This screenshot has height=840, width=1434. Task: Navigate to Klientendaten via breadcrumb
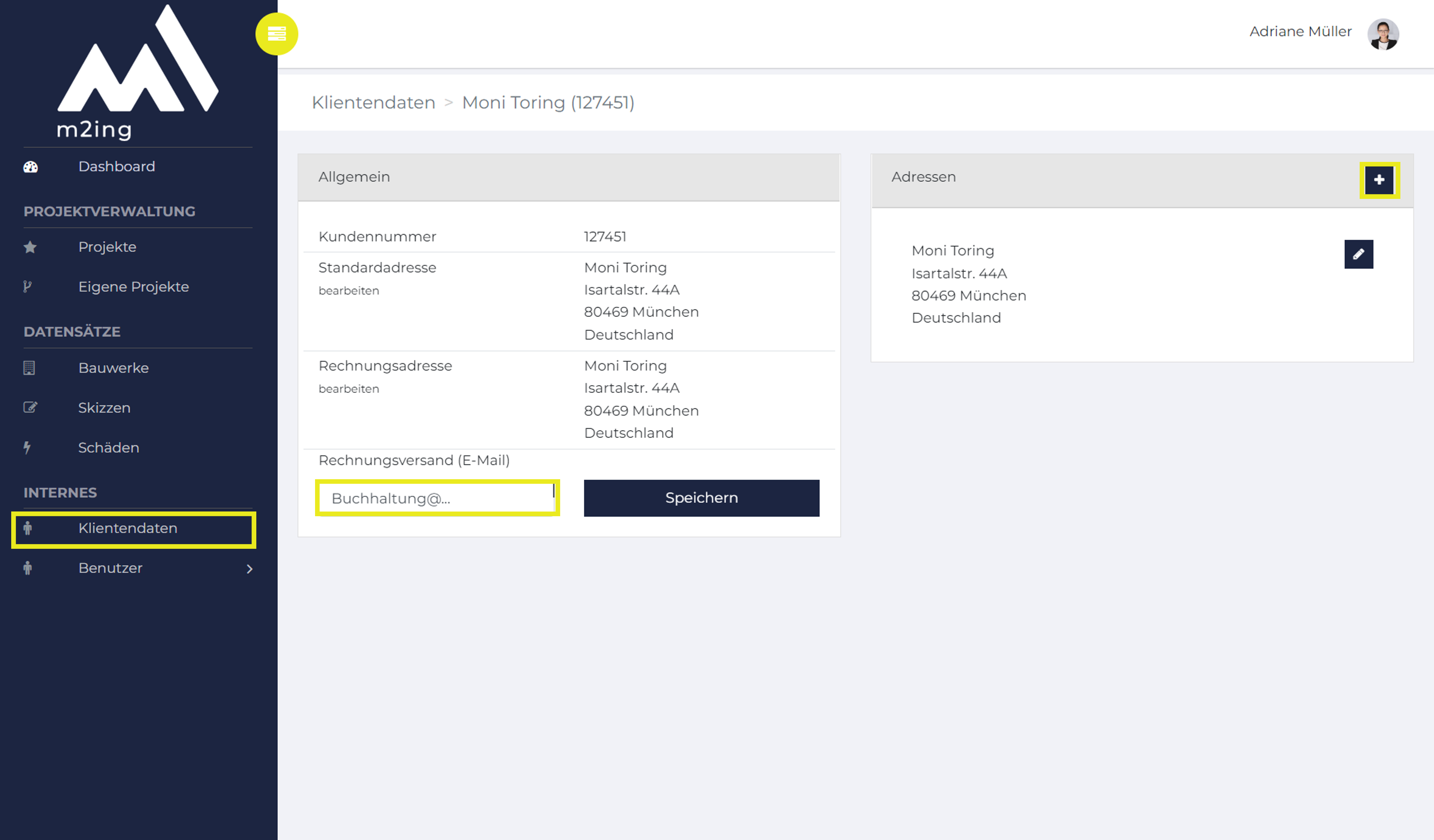tap(373, 102)
